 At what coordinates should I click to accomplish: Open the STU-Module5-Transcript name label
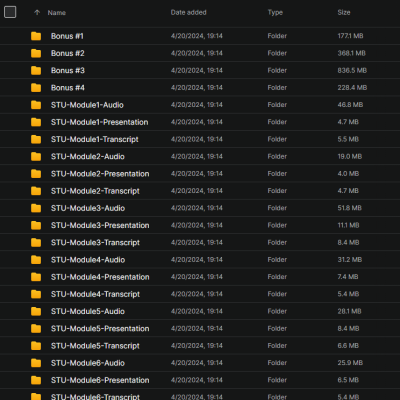pyautogui.click(x=95, y=346)
